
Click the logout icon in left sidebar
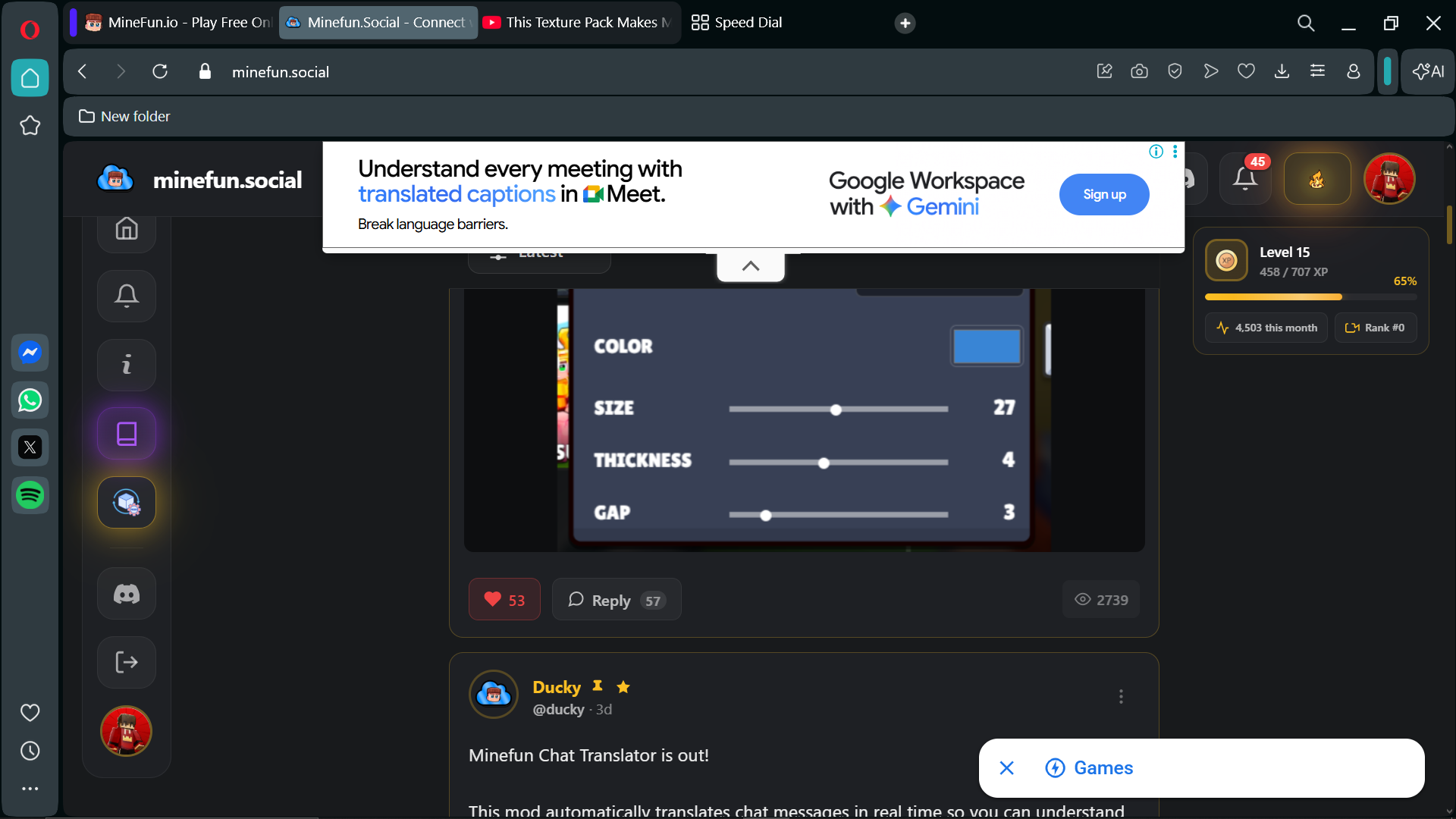click(127, 662)
